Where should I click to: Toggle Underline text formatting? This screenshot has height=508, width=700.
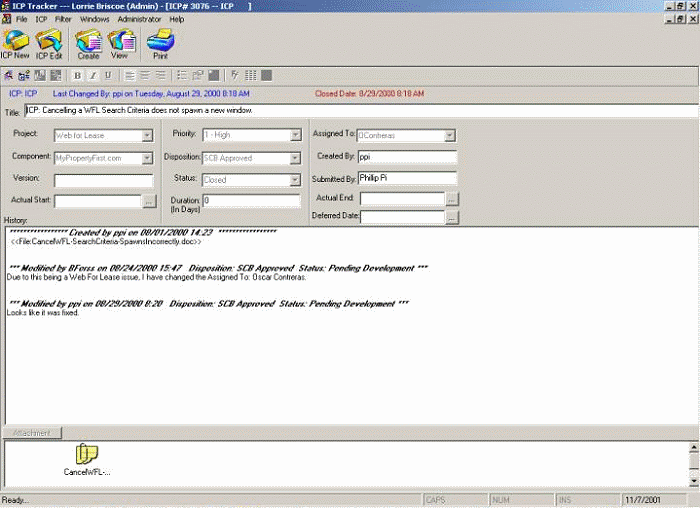(108, 75)
